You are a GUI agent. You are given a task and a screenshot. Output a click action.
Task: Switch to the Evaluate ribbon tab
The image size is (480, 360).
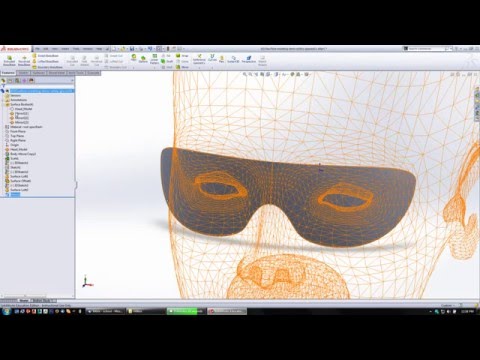tap(93, 73)
